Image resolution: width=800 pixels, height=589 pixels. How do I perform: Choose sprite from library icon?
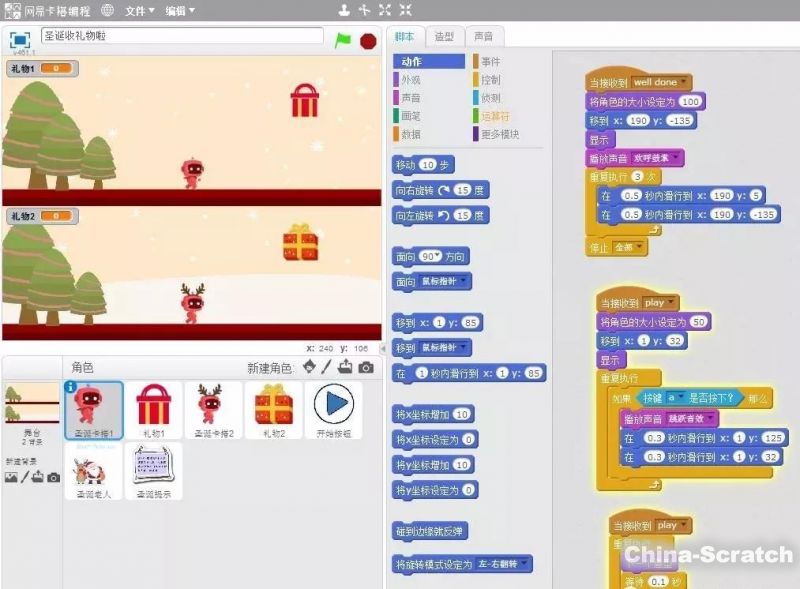tap(309, 367)
